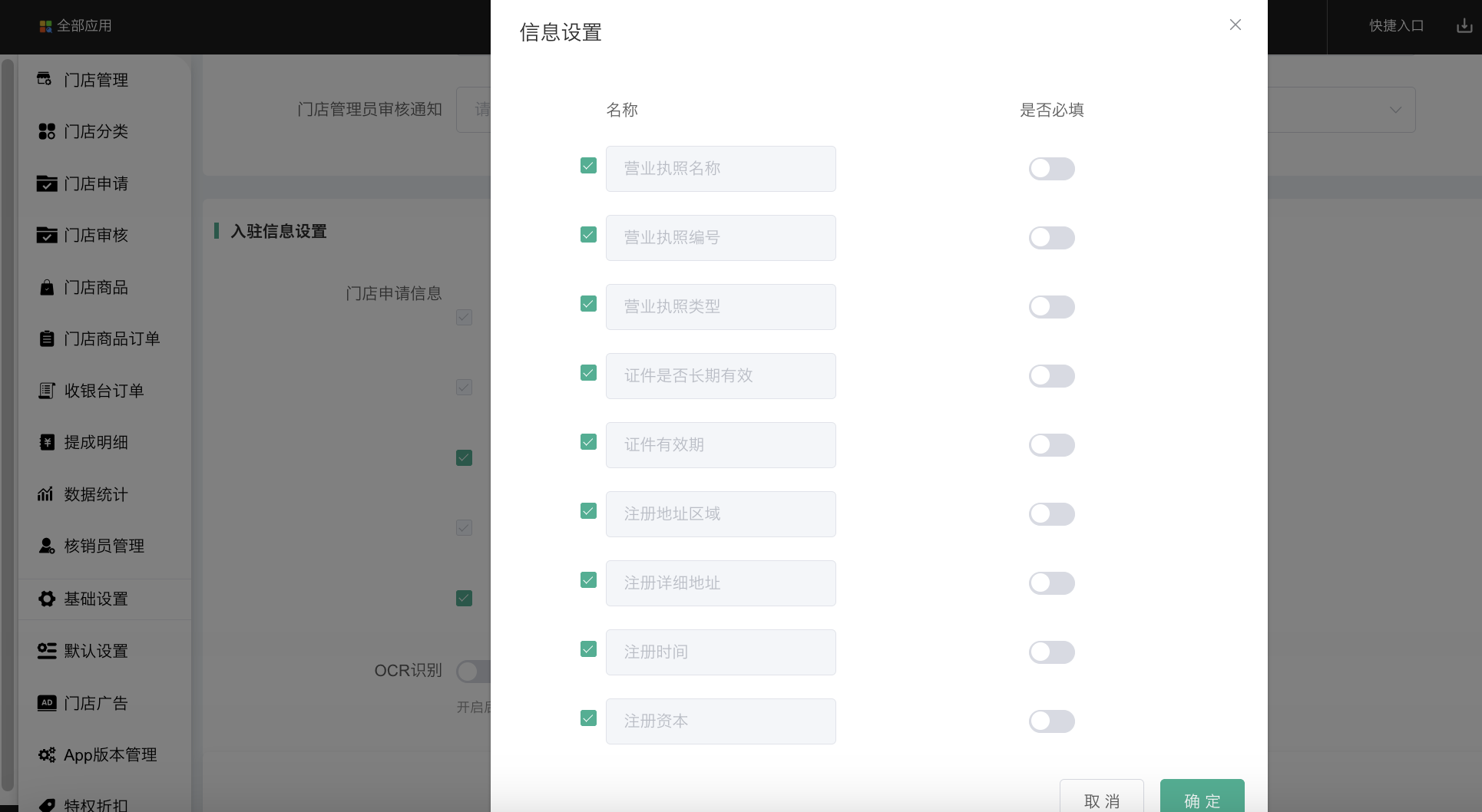Uncheck the 注册时间 checkbox
Viewport: 1482px width, 812px height.
(x=588, y=649)
